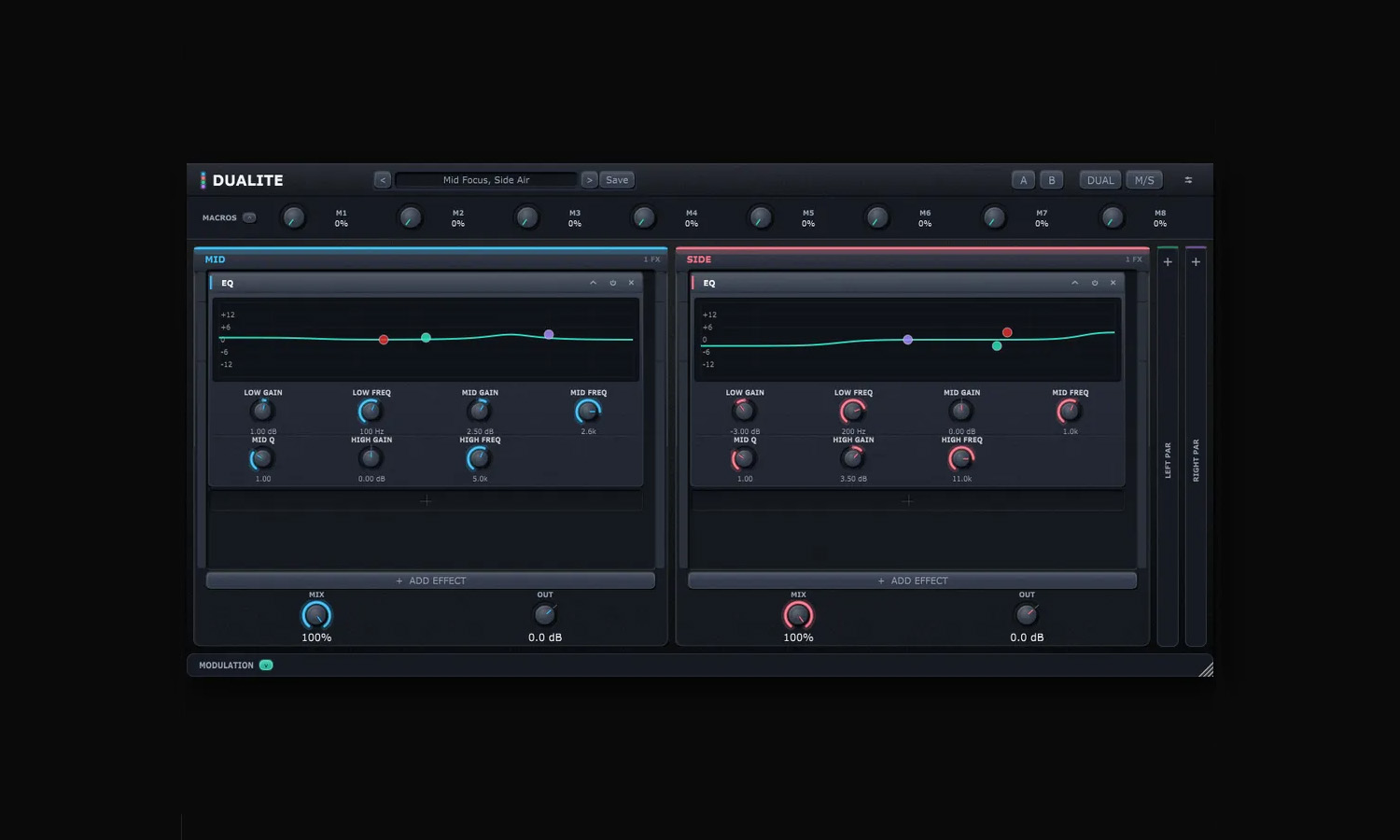Adjust Side panel MIX knob
This screenshot has width=1400, height=840.
pyautogui.click(x=798, y=615)
